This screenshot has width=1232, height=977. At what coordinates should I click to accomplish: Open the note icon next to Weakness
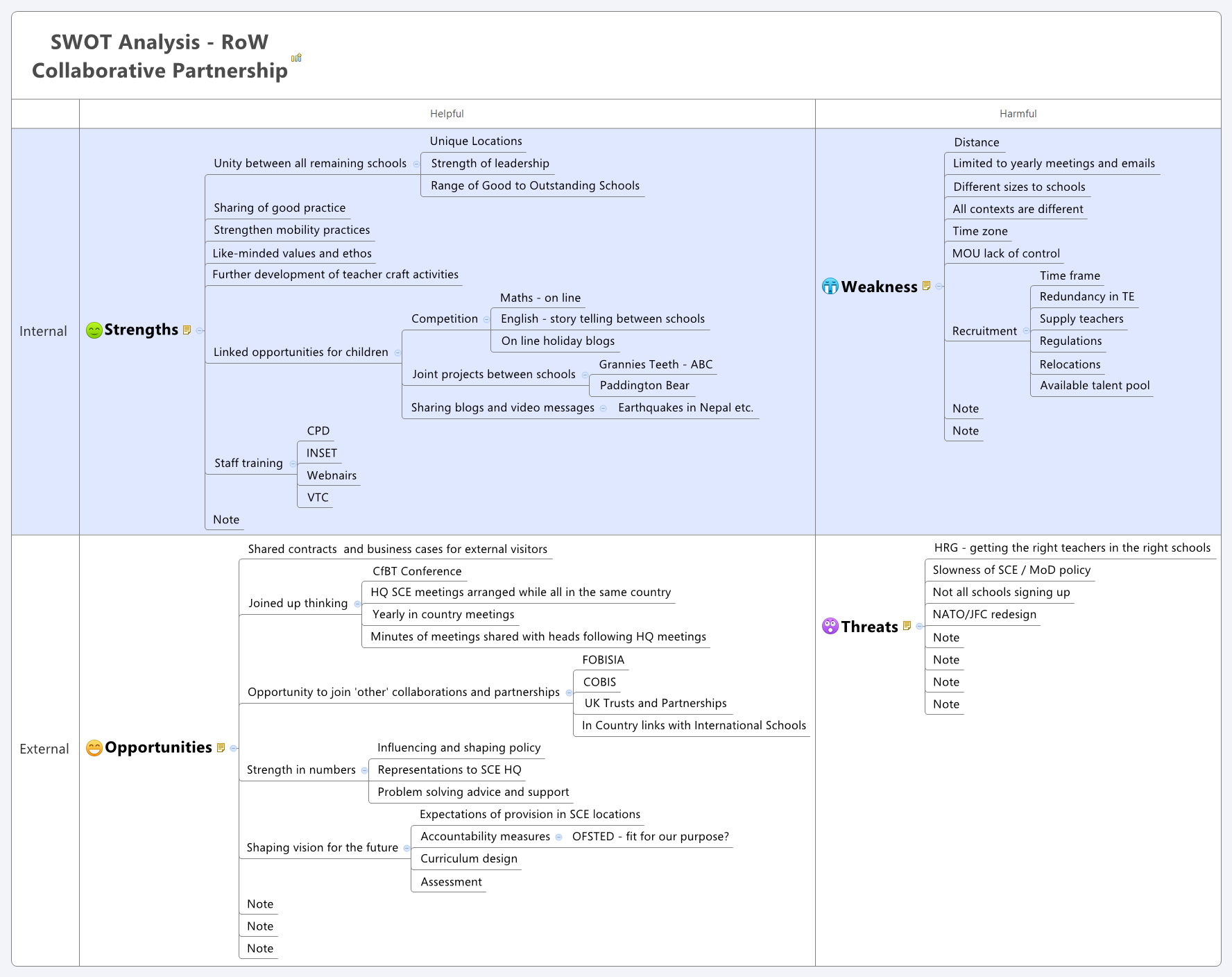click(x=926, y=285)
